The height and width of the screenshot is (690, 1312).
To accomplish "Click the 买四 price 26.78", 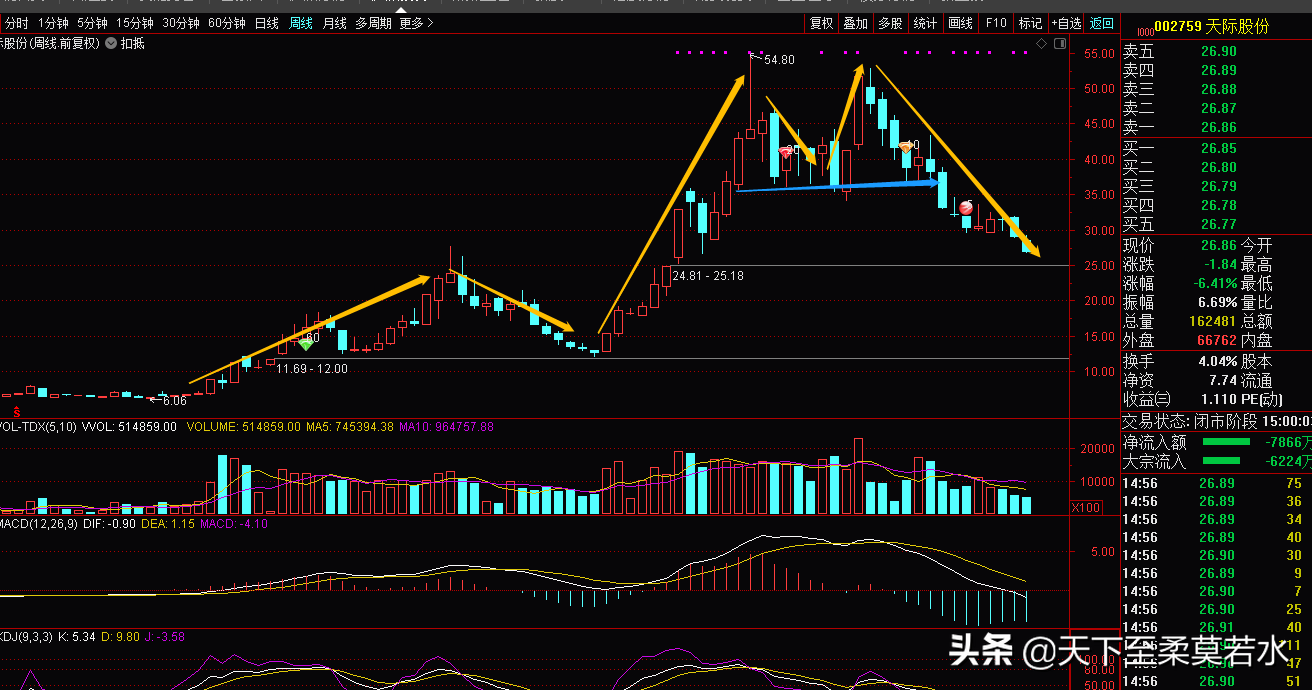I will click(x=1219, y=206).
